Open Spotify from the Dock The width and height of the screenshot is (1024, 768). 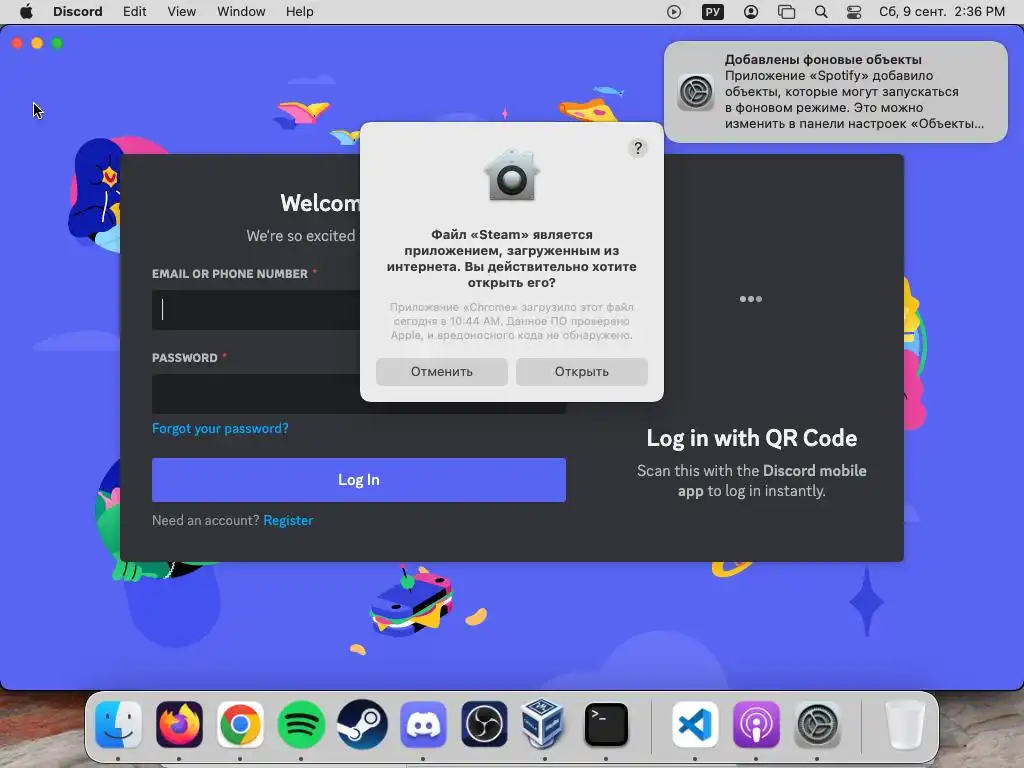pos(301,725)
